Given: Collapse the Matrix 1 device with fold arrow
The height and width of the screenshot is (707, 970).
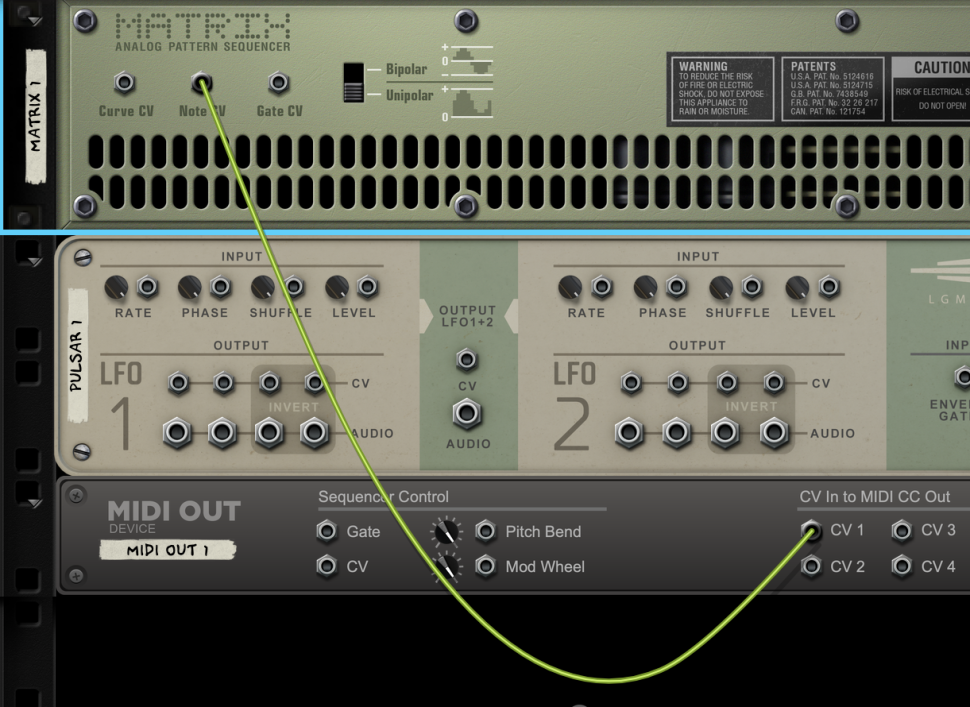Looking at the screenshot, I should tap(36, 21).
